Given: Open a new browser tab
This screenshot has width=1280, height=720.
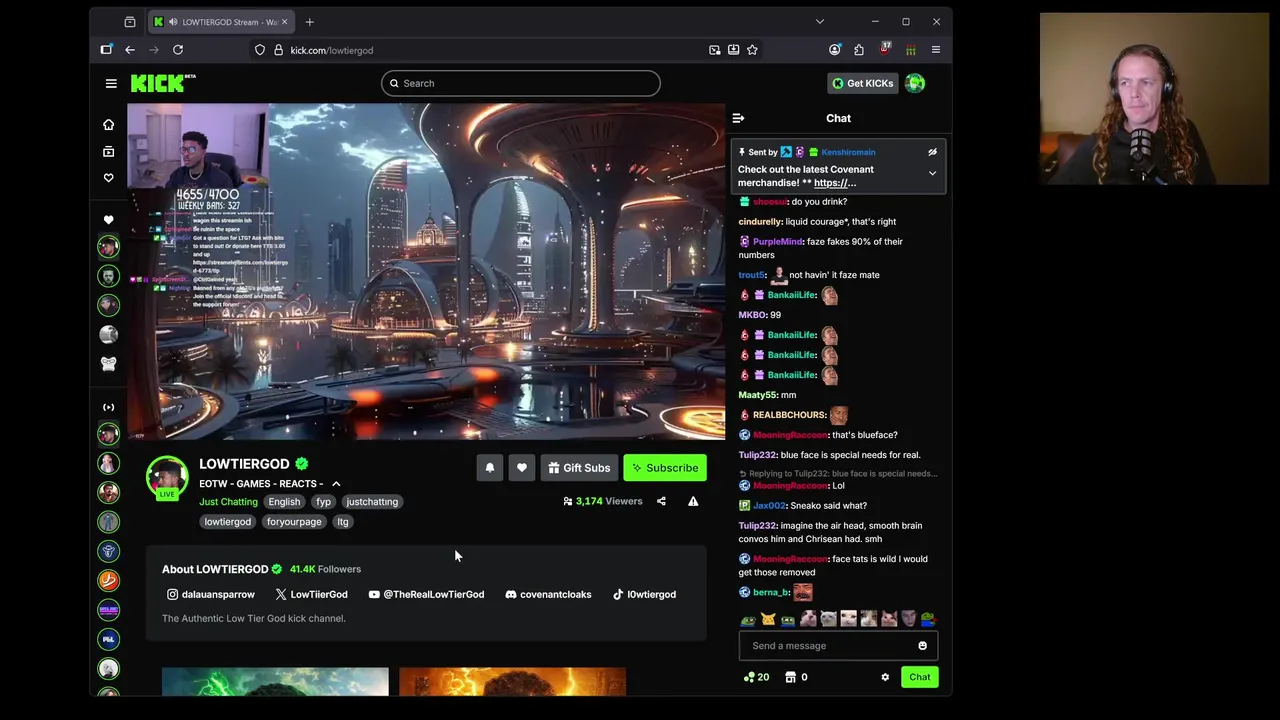Looking at the screenshot, I should 309,22.
